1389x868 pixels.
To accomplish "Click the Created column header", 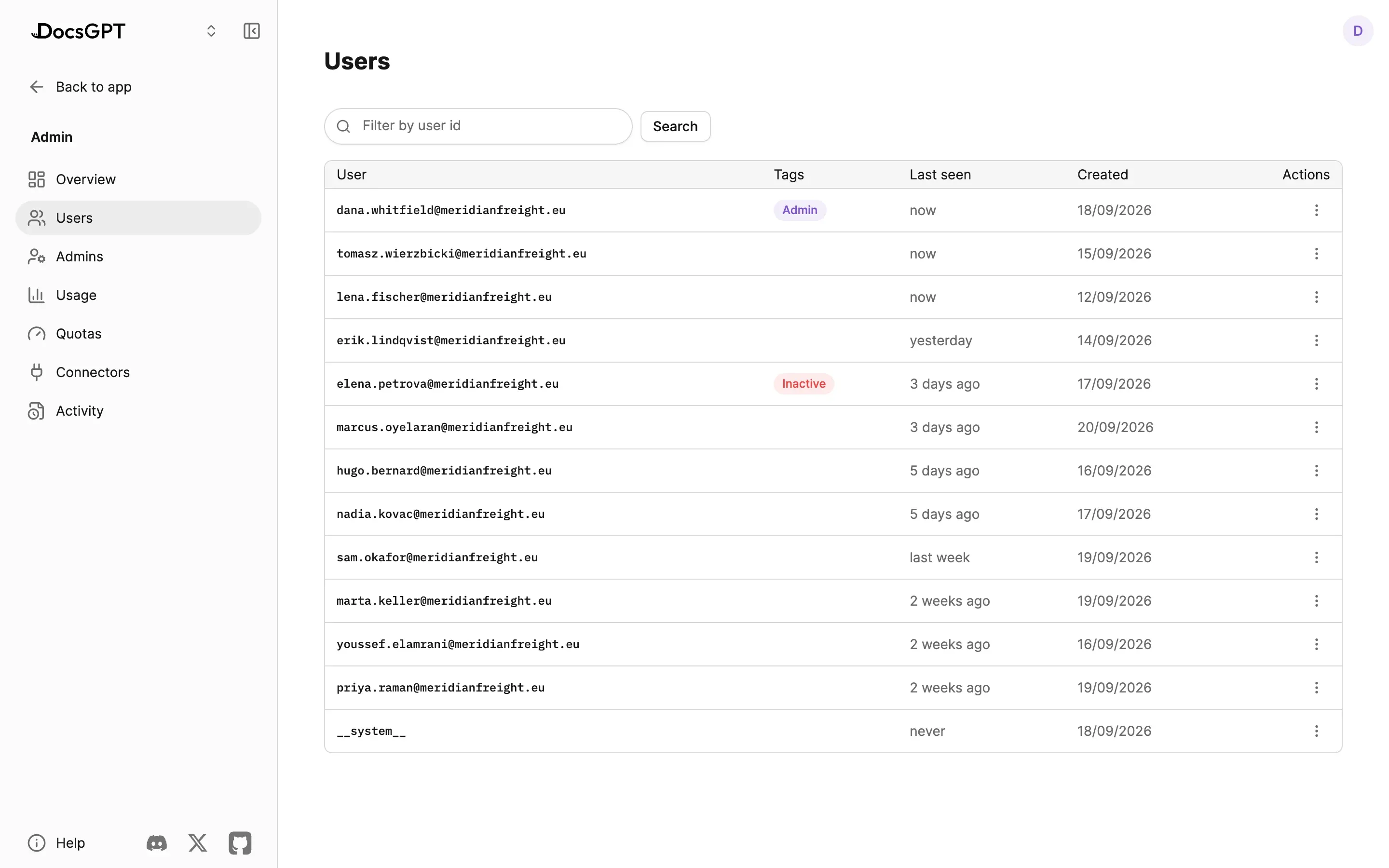I will [1102, 175].
